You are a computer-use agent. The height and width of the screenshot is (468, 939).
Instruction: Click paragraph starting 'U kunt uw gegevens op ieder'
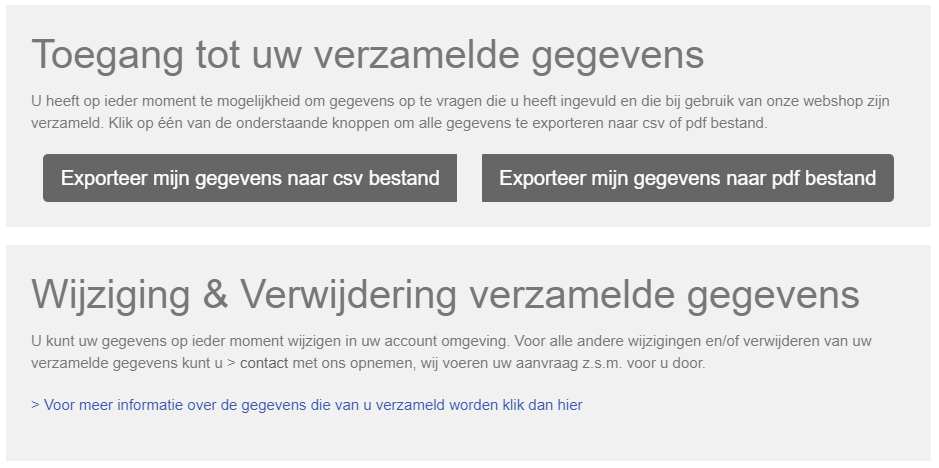point(451,352)
